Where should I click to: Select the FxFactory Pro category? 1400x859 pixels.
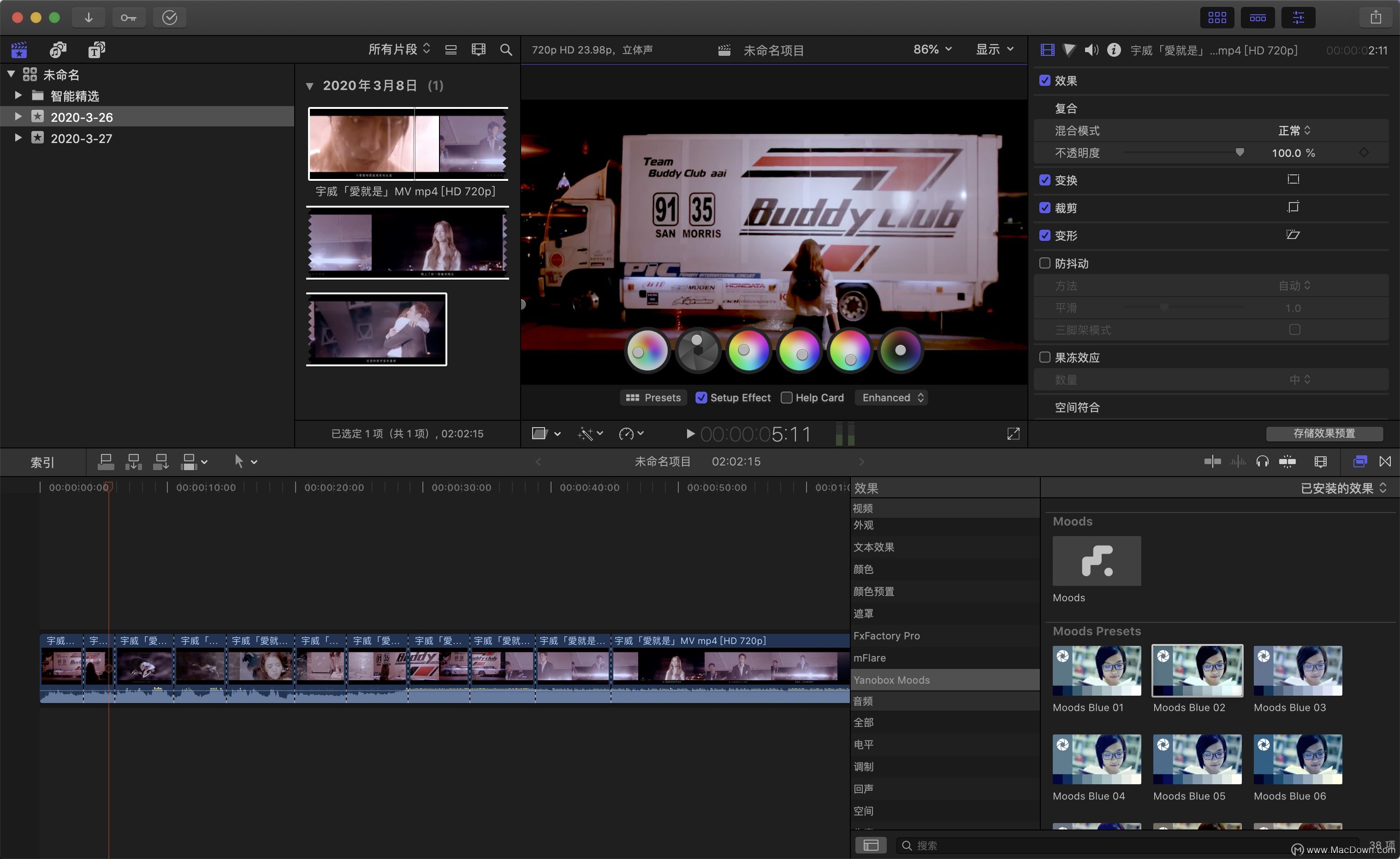pyautogui.click(x=945, y=636)
